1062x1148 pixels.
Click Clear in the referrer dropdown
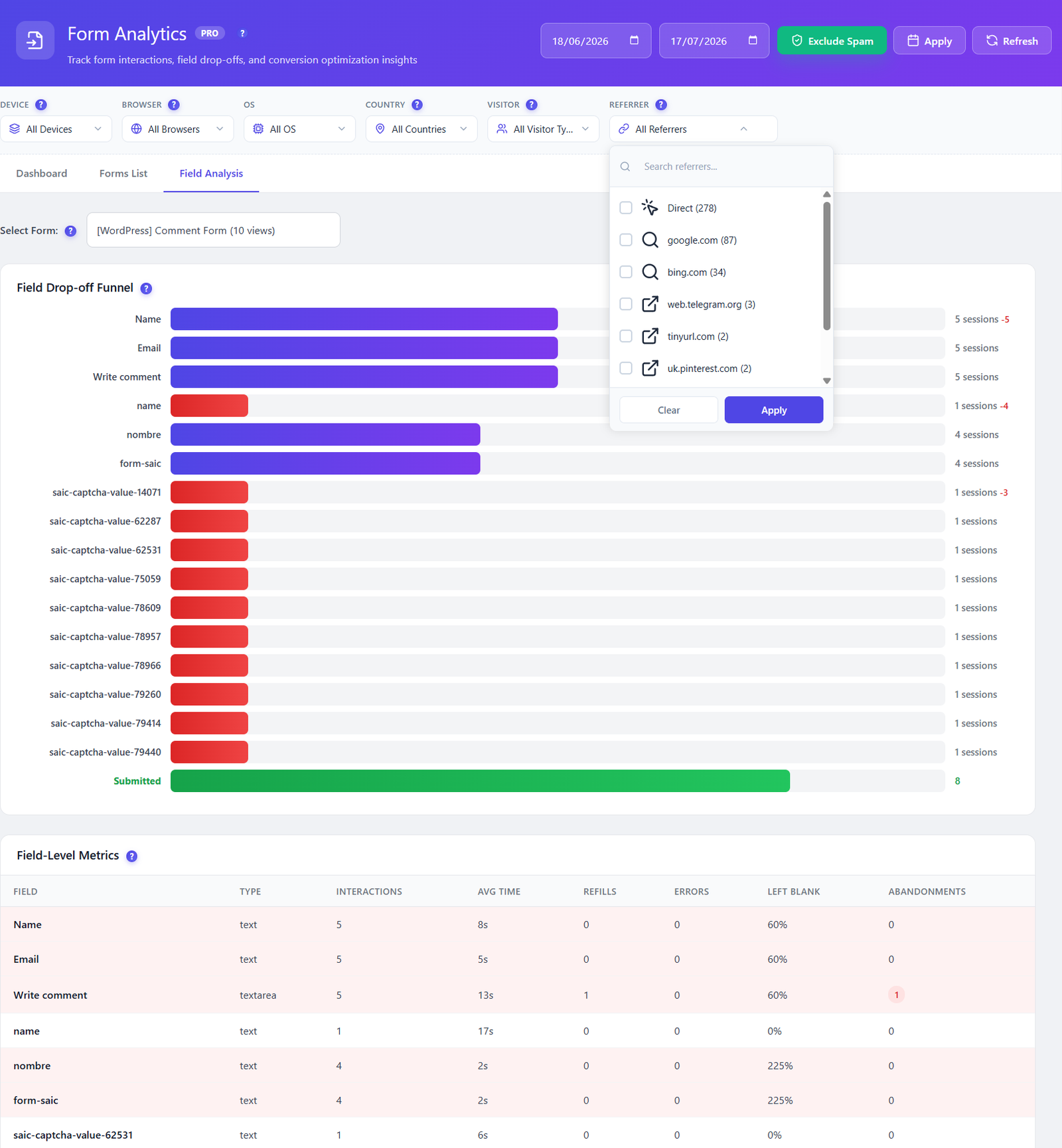click(x=668, y=410)
